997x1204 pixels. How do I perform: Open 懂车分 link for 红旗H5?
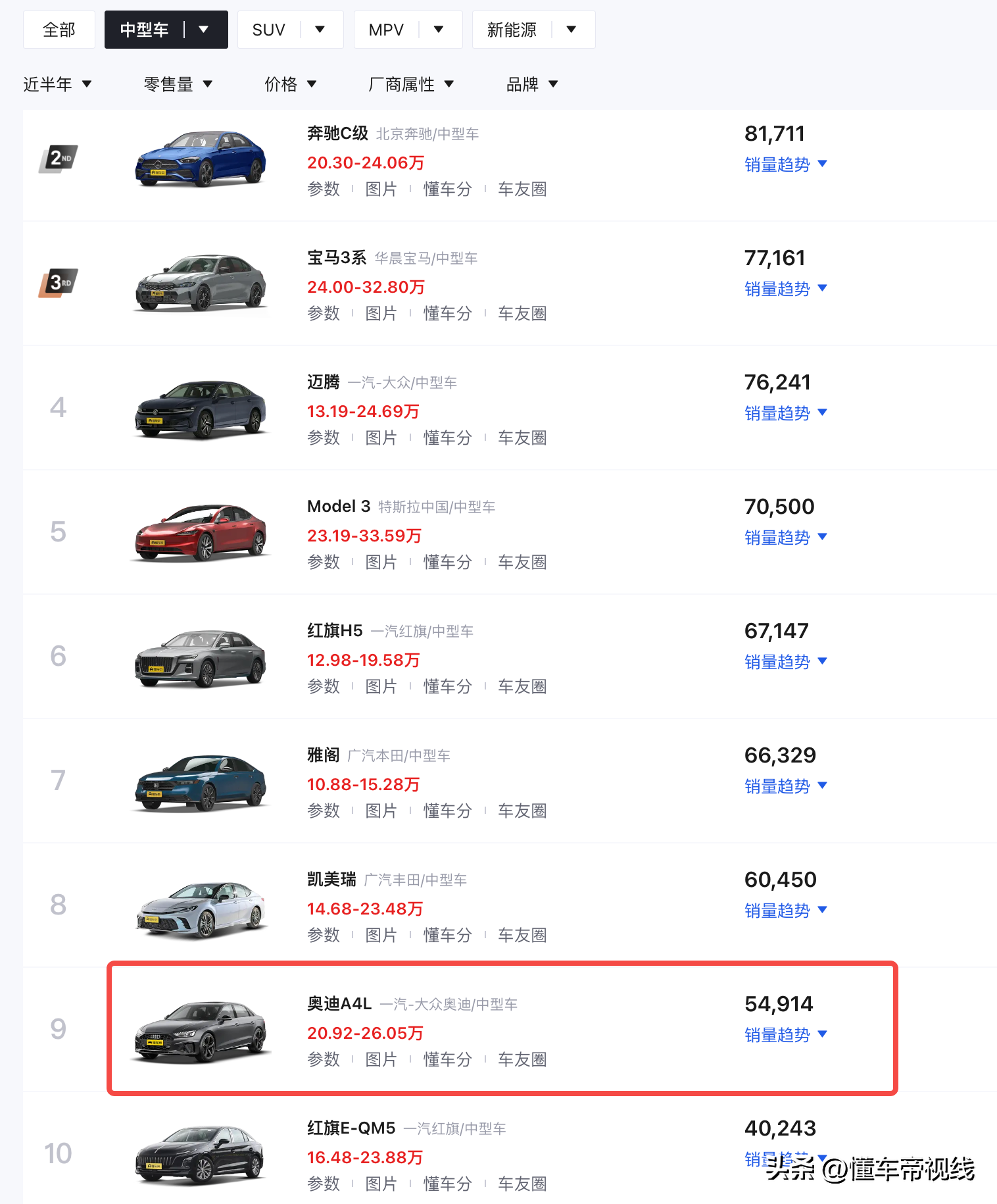coord(447,687)
